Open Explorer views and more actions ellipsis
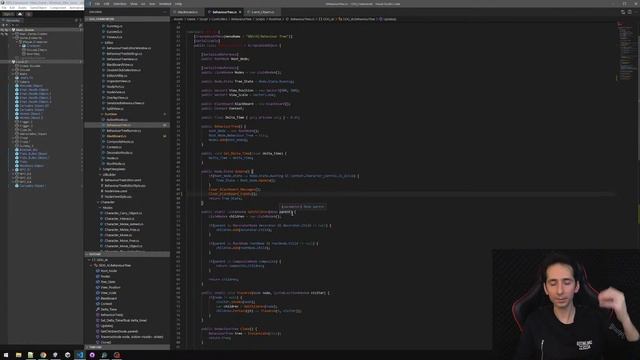 (164, 12)
